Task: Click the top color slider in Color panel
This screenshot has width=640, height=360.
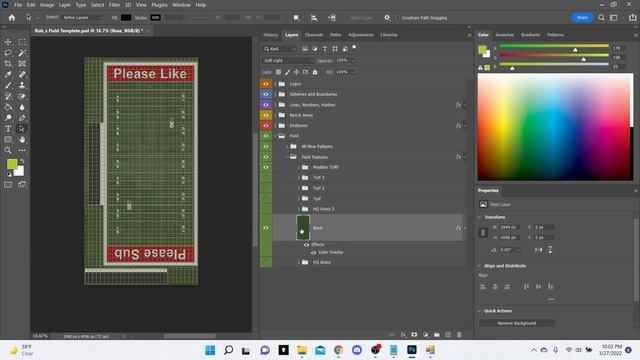Action: [x=554, y=46]
